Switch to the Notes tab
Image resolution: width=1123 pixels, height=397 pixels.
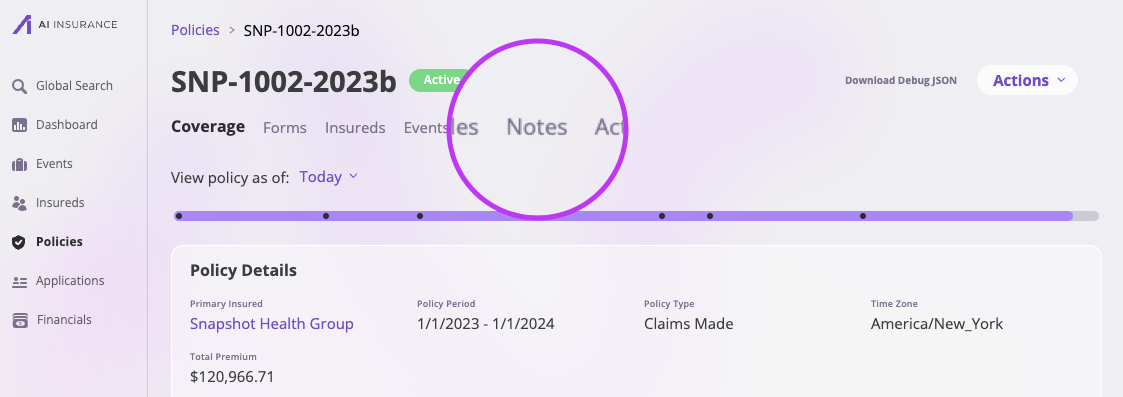tap(536, 127)
